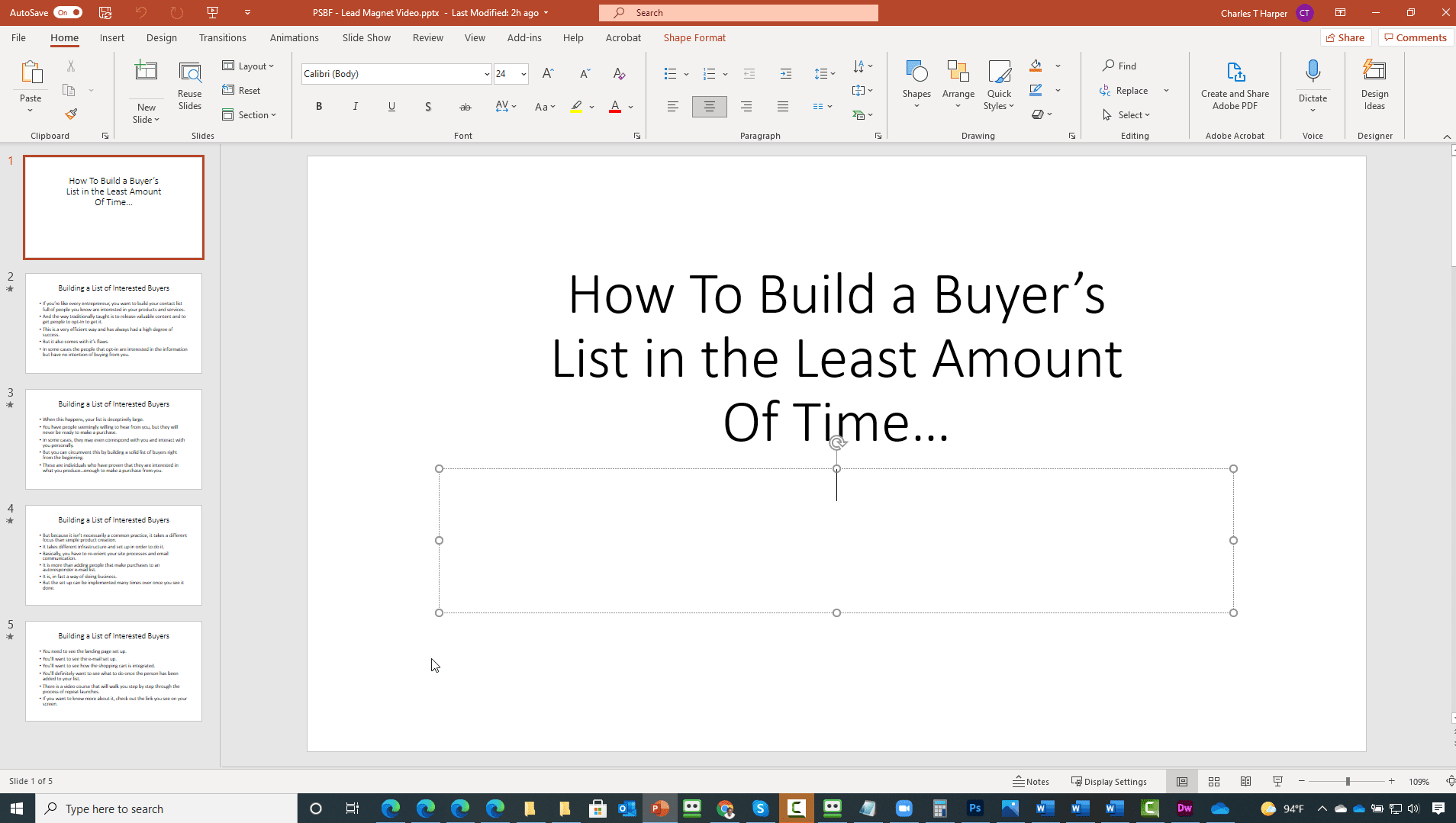Increase list indent level
Image resolution: width=1456 pixels, height=823 pixels.
click(x=786, y=74)
